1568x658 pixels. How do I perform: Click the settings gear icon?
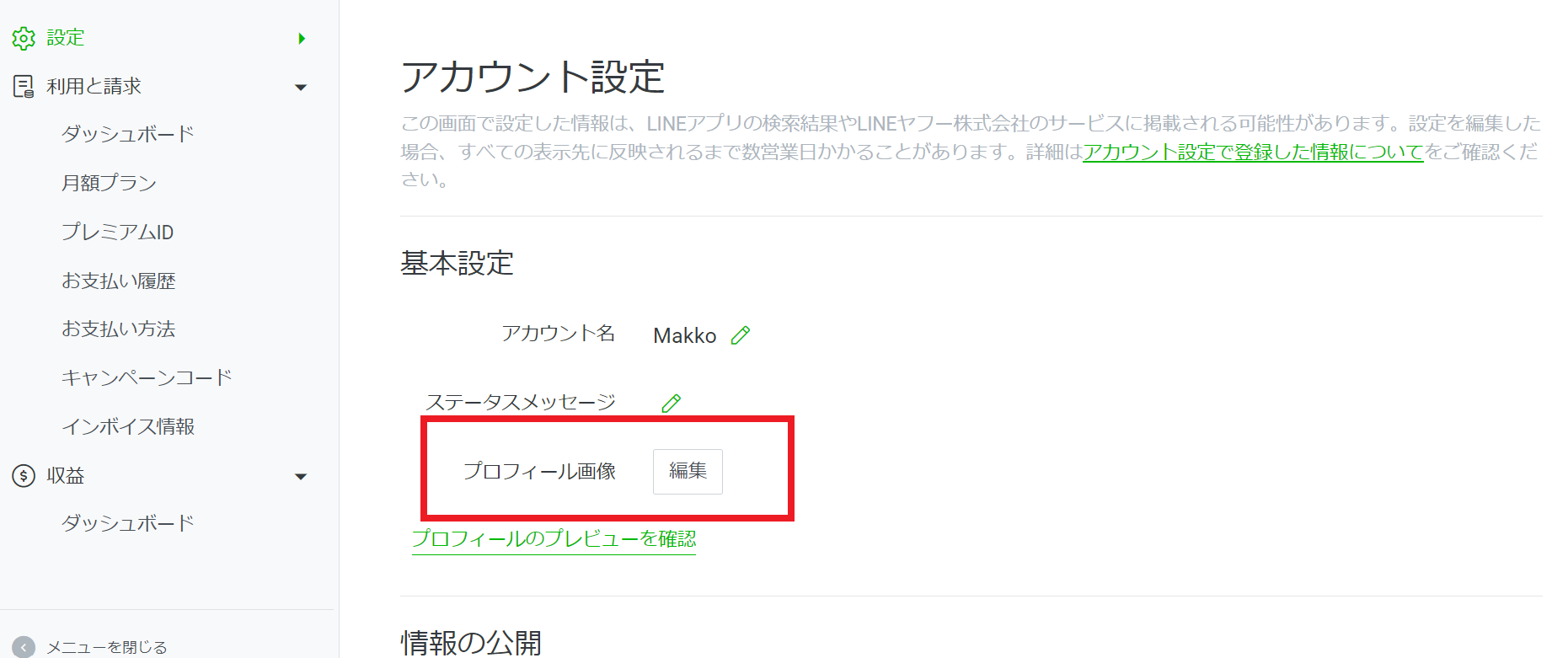24,38
